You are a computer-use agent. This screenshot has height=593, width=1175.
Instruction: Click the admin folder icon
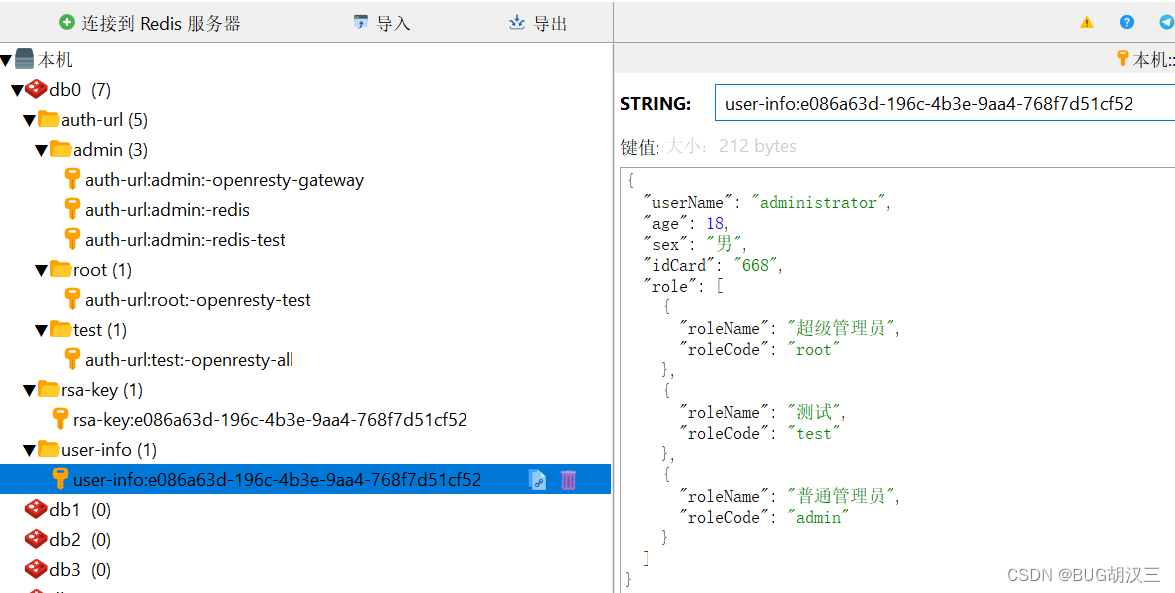61,148
